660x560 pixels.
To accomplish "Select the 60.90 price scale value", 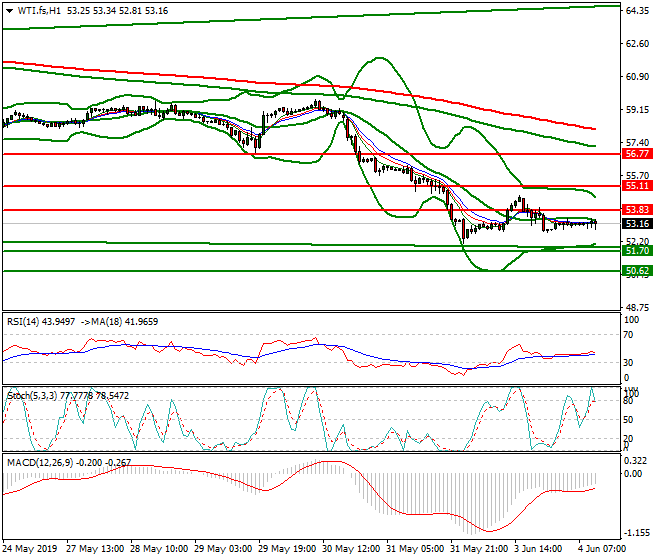I will pos(637,77).
